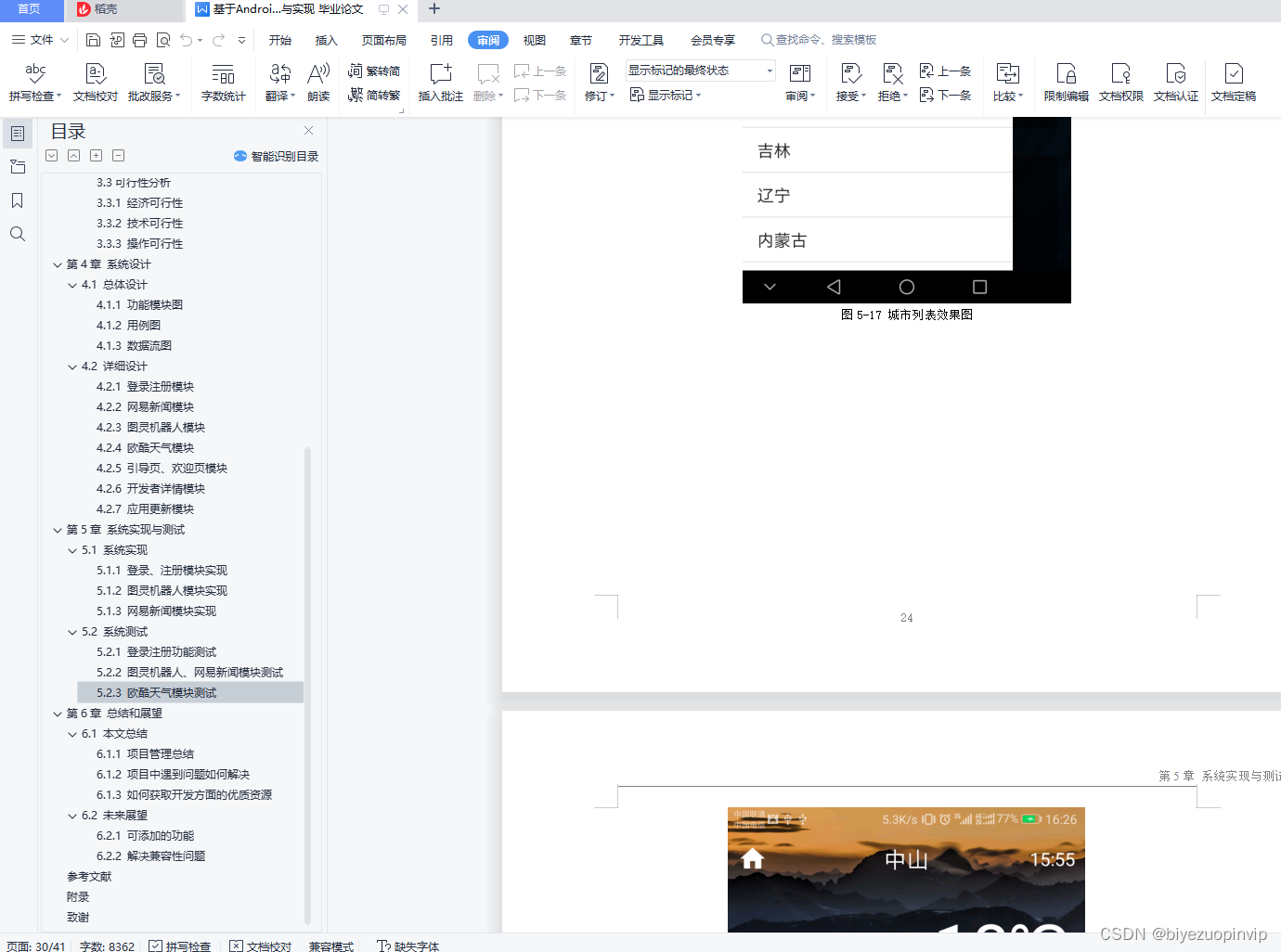The height and width of the screenshot is (952, 1281).
Task: Click restrict editing (限制编辑)
Action: click(1066, 82)
